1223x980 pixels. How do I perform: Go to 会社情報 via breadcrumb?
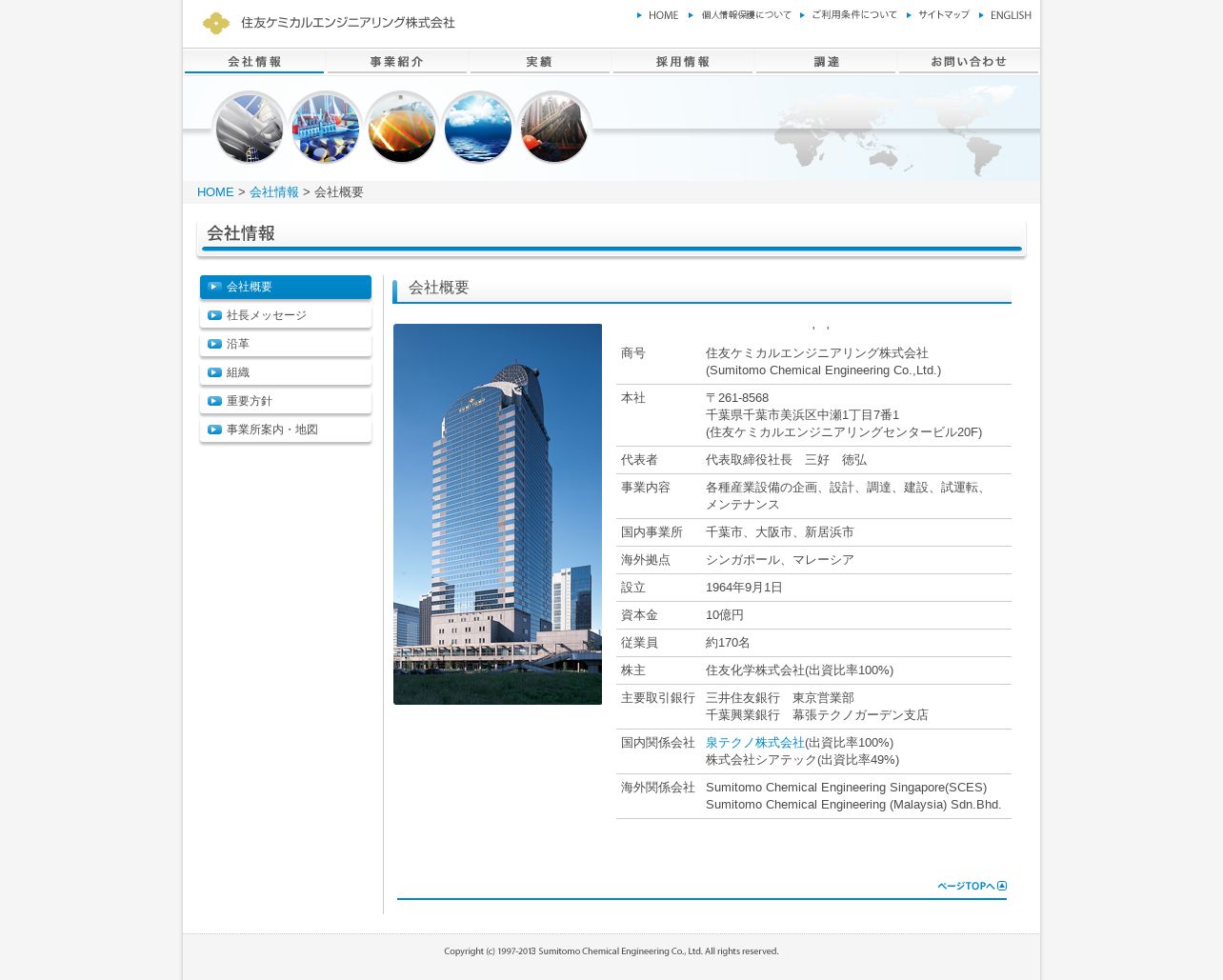[x=274, y=192]
